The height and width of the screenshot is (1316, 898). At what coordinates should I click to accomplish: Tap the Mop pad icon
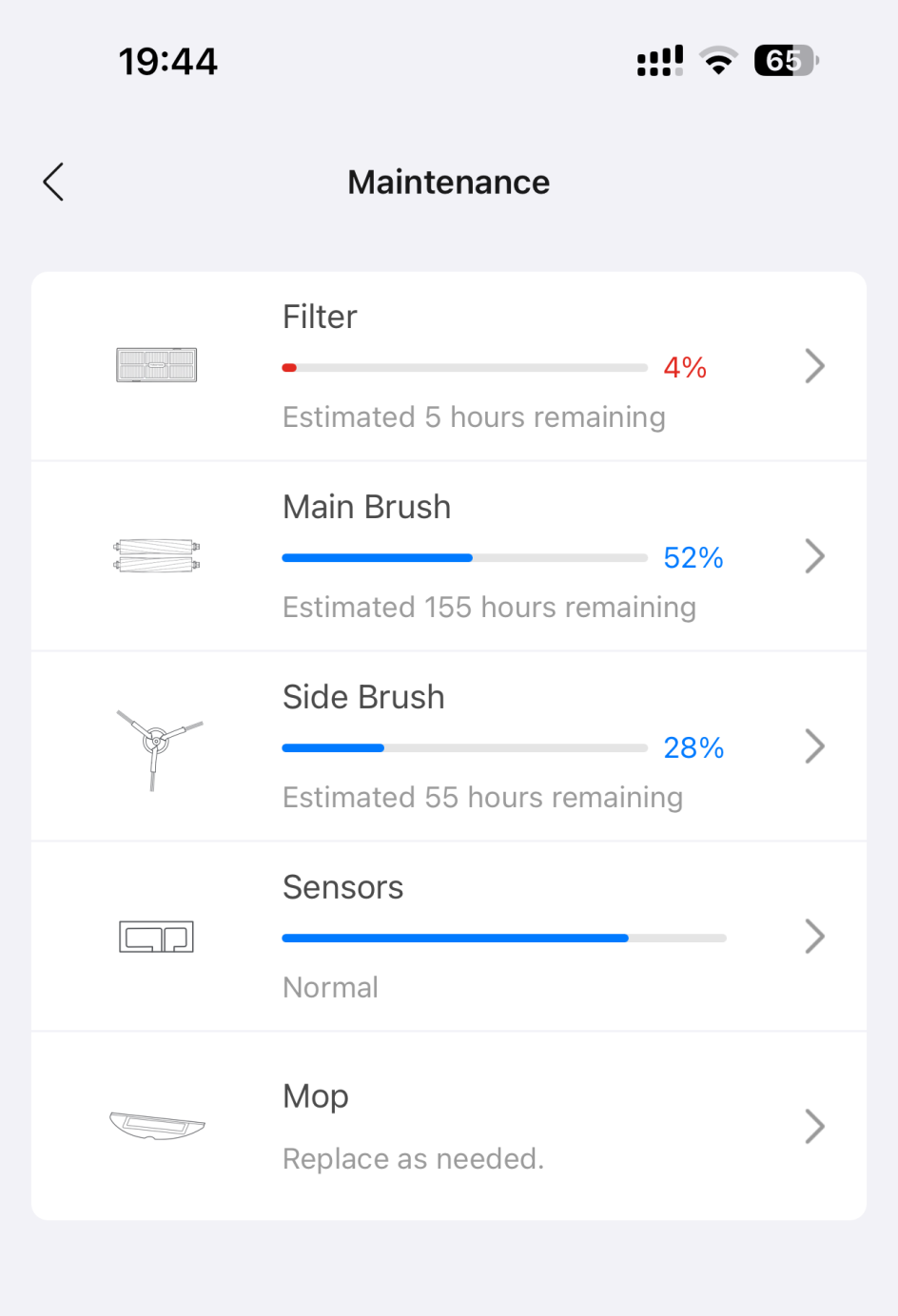tap(157, 1126)
